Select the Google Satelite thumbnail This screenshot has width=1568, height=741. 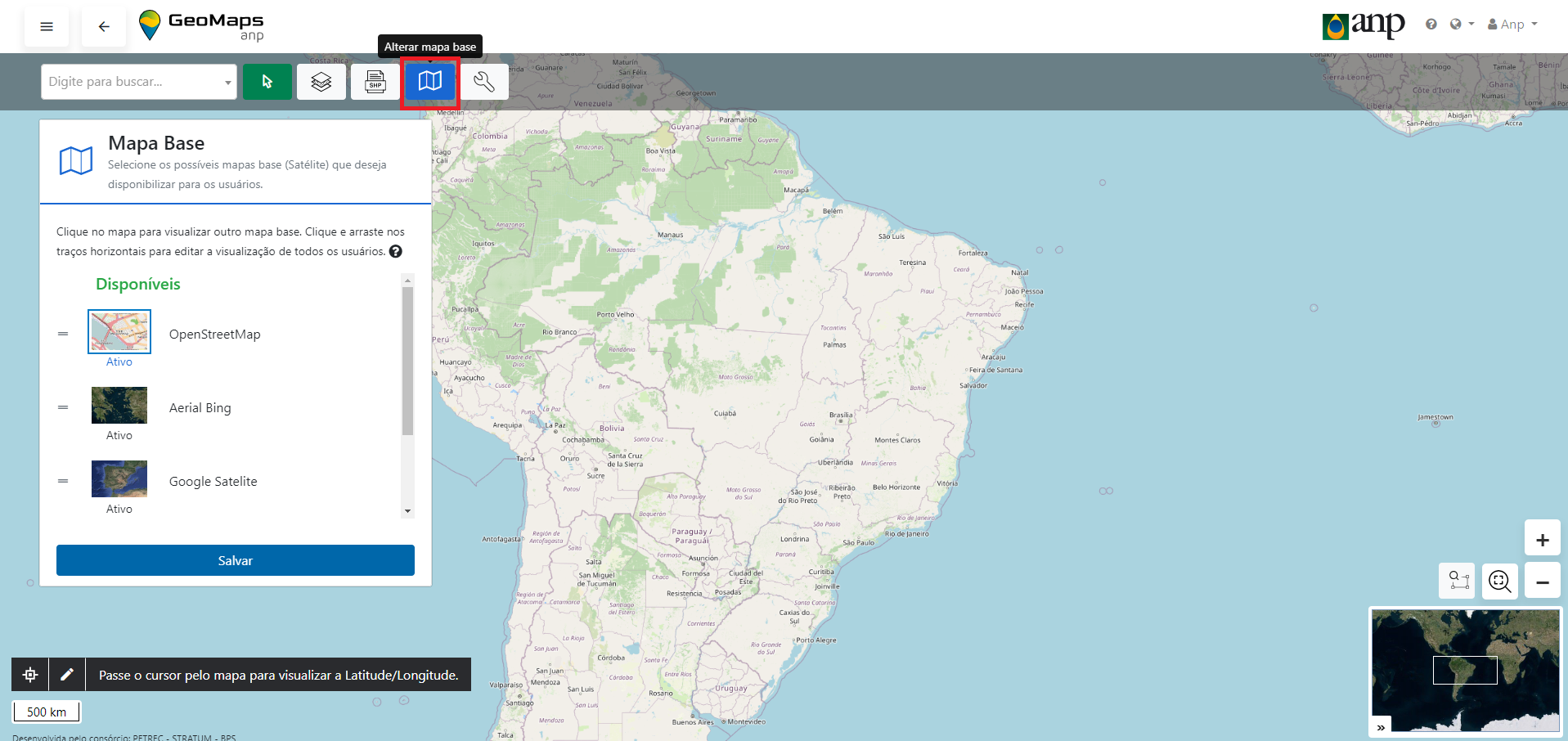(119, 478)
